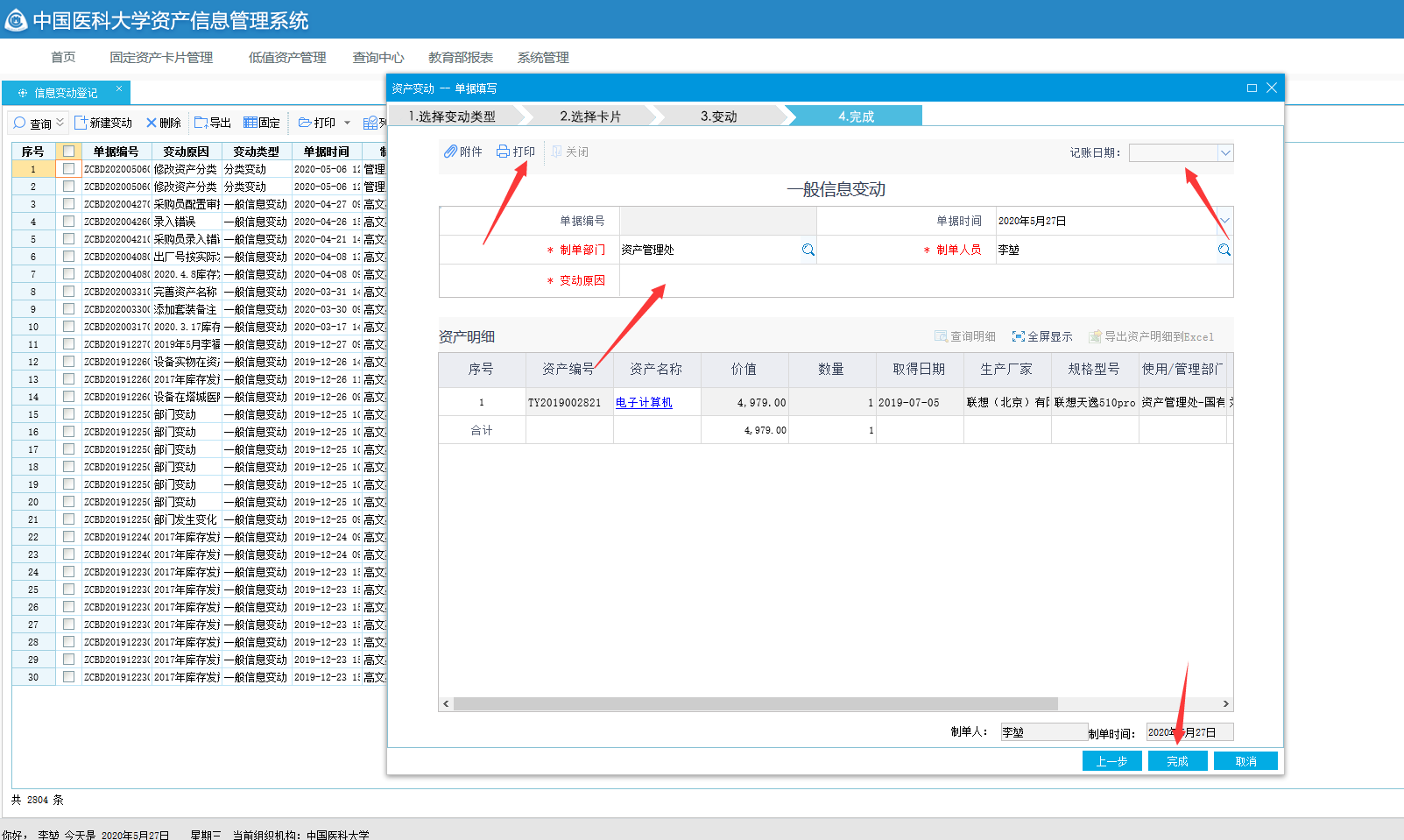The height and width of the screenshot is (840, 1404).
Task: Click the 打印 printer icon in dialog
Action: 503,152
